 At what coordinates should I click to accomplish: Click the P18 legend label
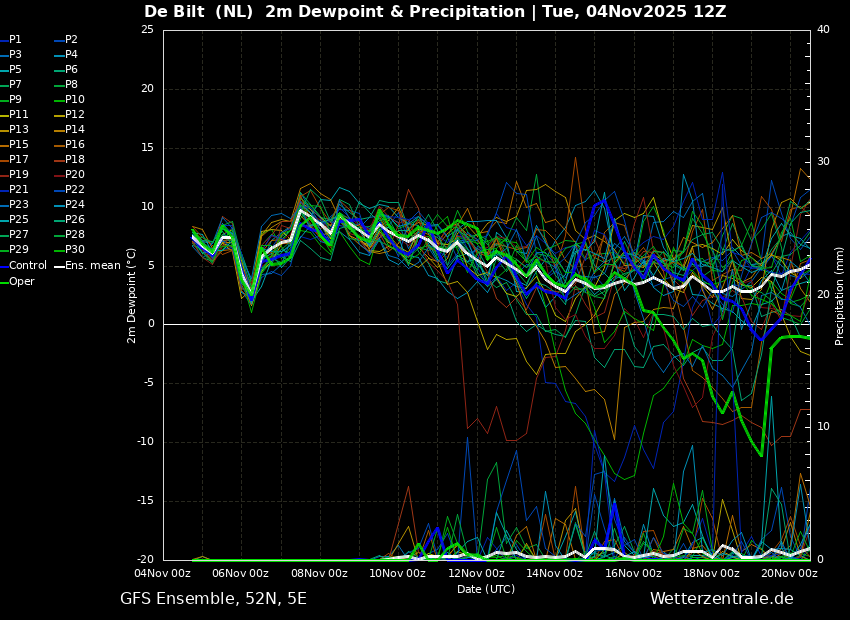(x=74, y=160)
